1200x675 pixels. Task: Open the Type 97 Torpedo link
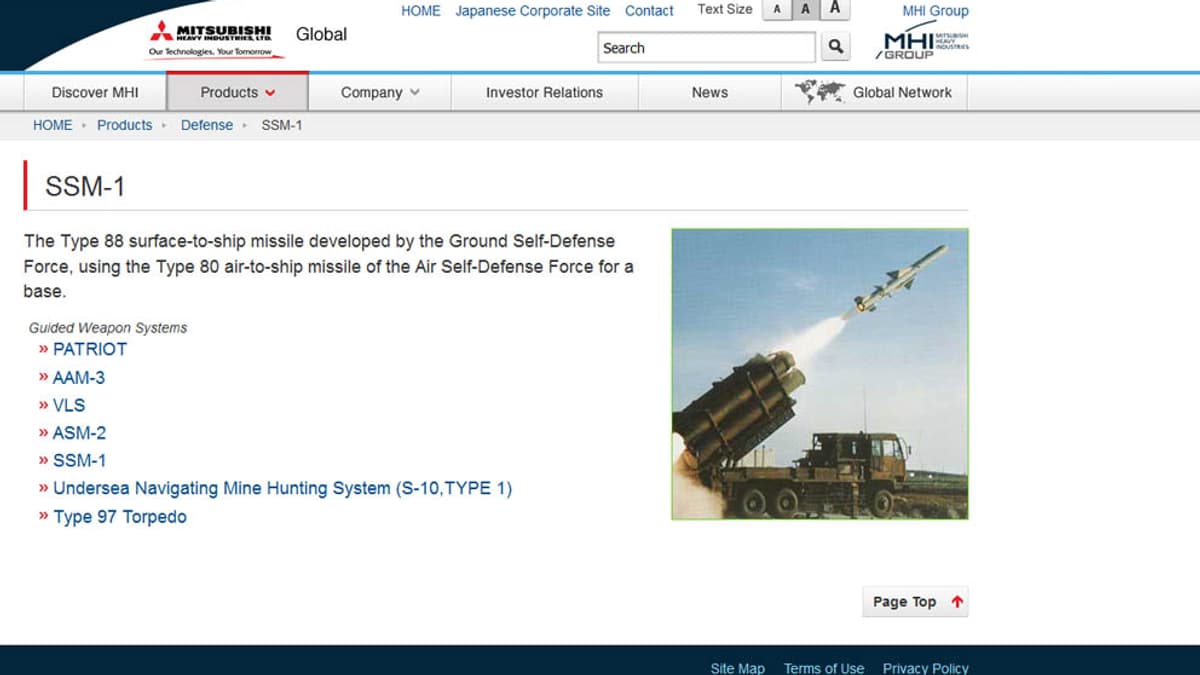click(120, 517)
